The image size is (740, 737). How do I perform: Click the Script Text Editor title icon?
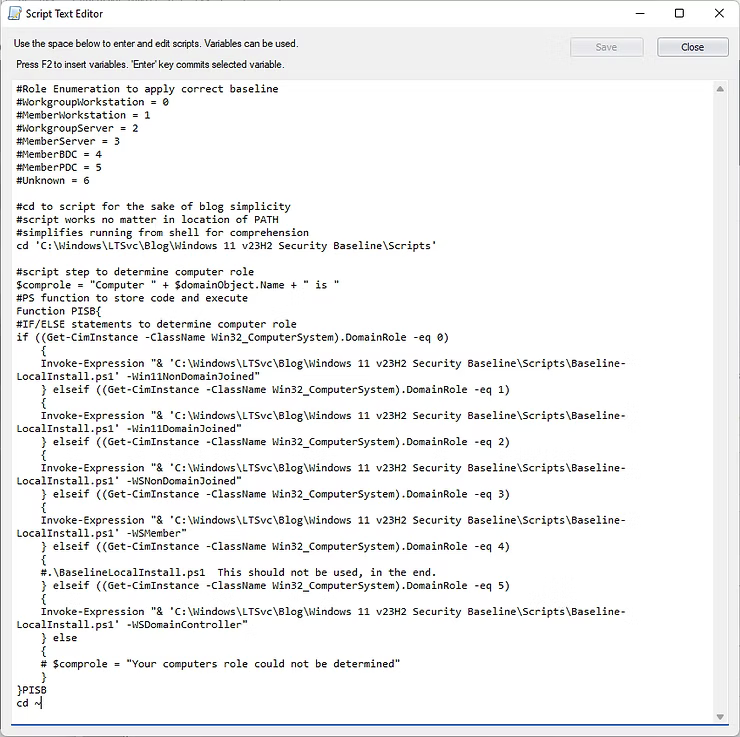point(15,14)
